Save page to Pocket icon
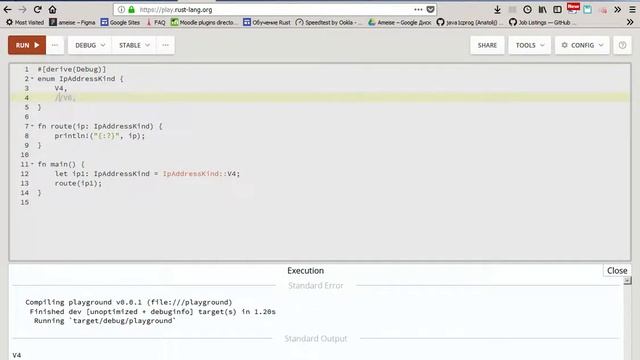This screenshot has width=640, height=360. click(430, 9)
